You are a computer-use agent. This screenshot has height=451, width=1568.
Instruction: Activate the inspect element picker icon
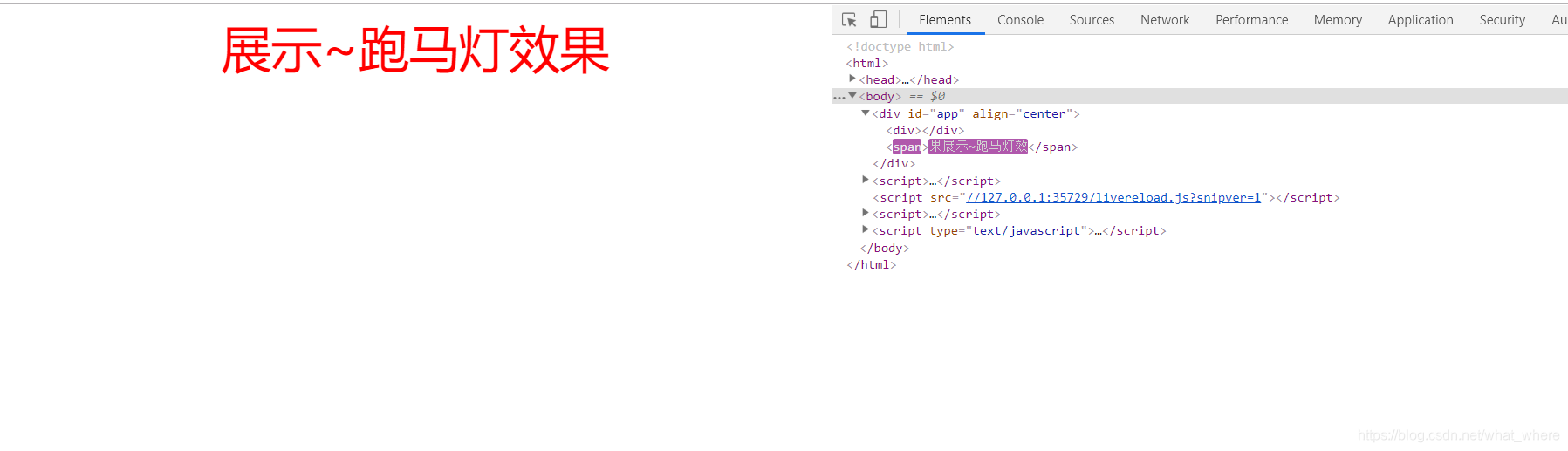pyautogui.click(x=849, y=19)
